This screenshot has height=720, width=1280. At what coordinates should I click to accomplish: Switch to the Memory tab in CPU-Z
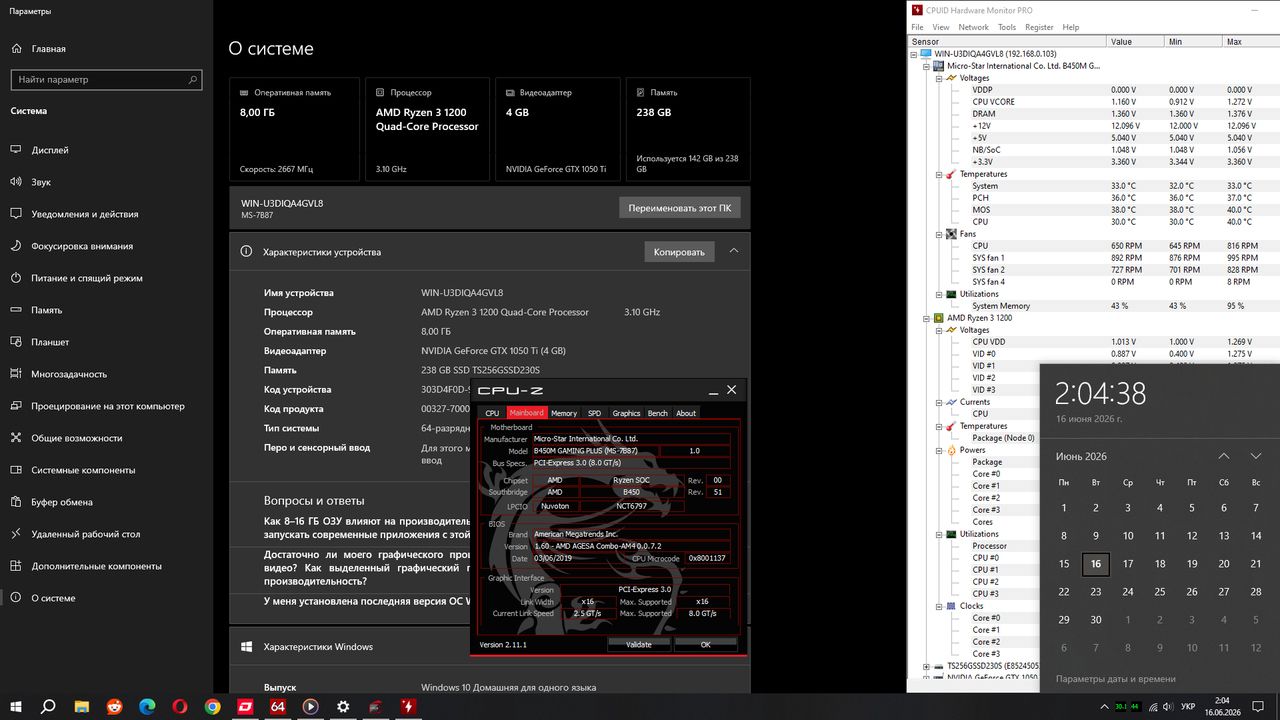point(564,413)
